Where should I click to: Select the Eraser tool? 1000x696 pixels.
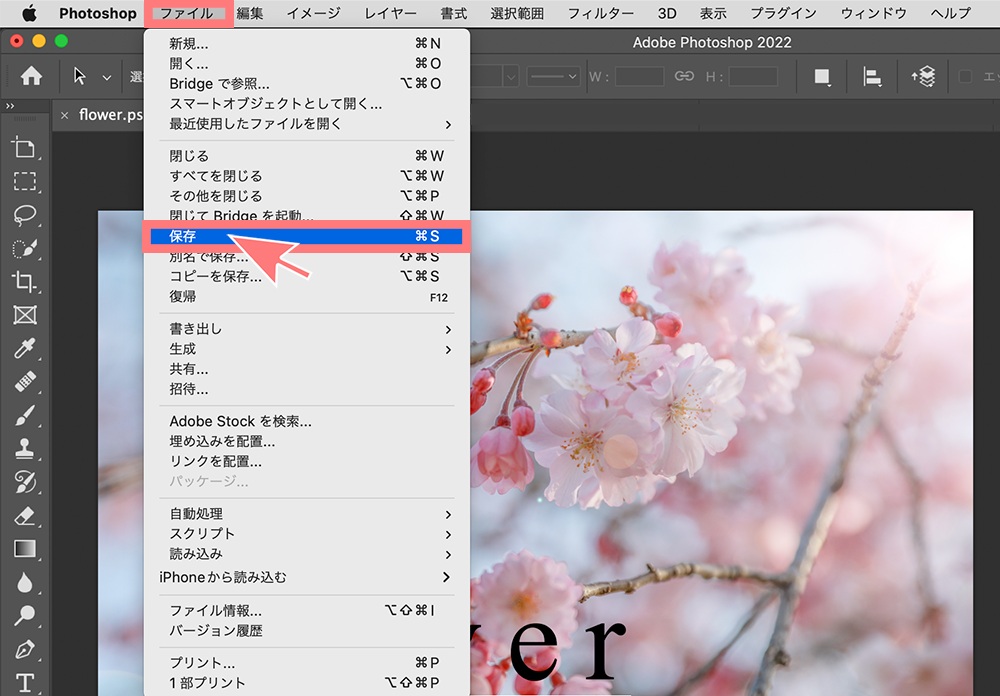pyautogui.click(x=24, y=515)
